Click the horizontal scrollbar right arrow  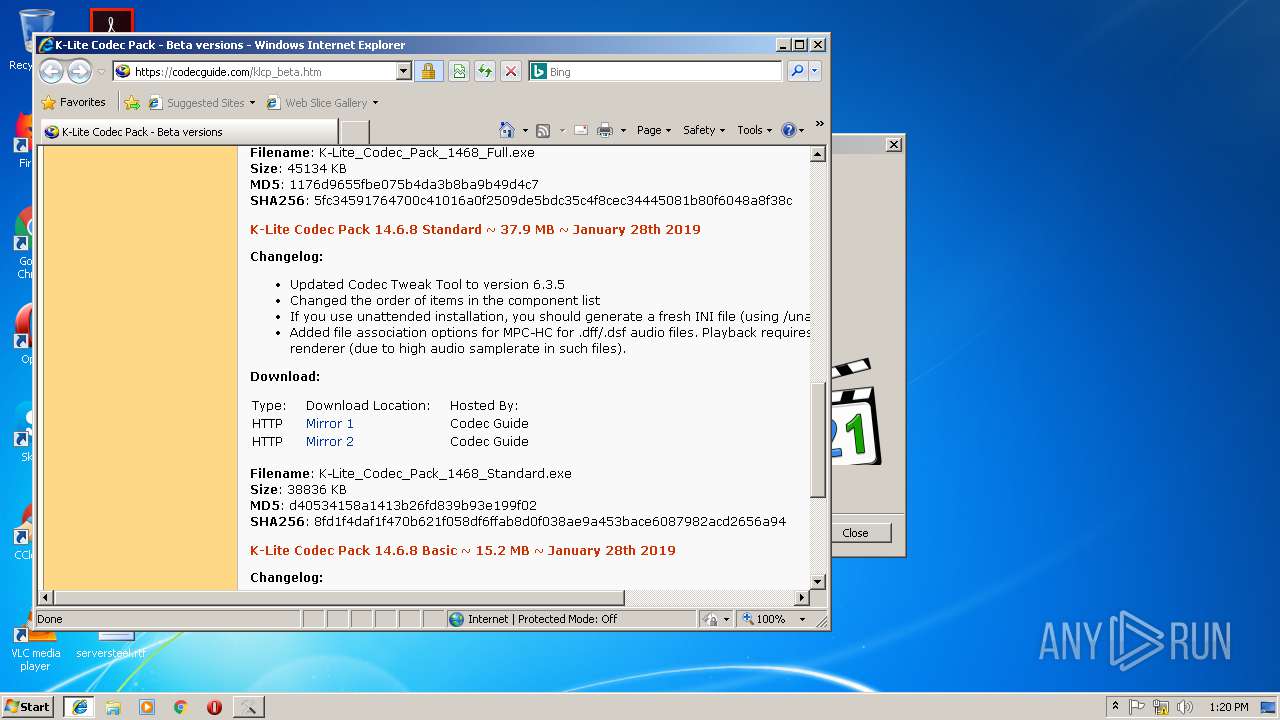801,598
